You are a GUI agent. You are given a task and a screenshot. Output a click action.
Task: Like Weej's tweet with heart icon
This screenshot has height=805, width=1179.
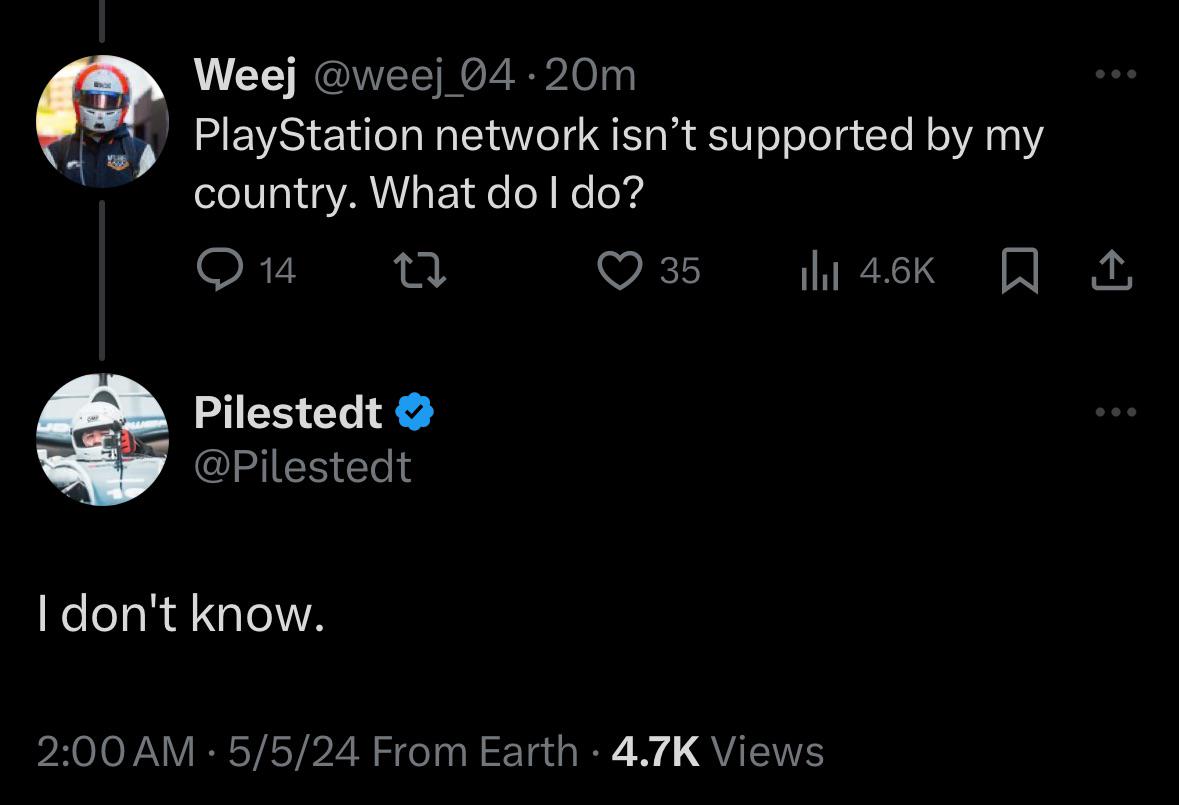(x=619, y=270)
